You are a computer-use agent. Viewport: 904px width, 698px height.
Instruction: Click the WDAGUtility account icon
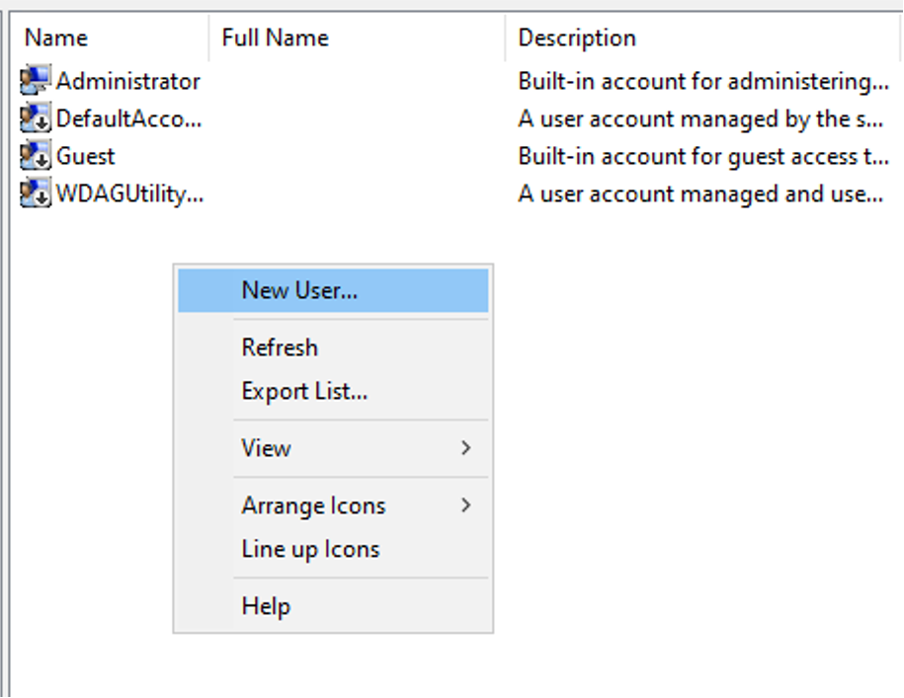35,193
